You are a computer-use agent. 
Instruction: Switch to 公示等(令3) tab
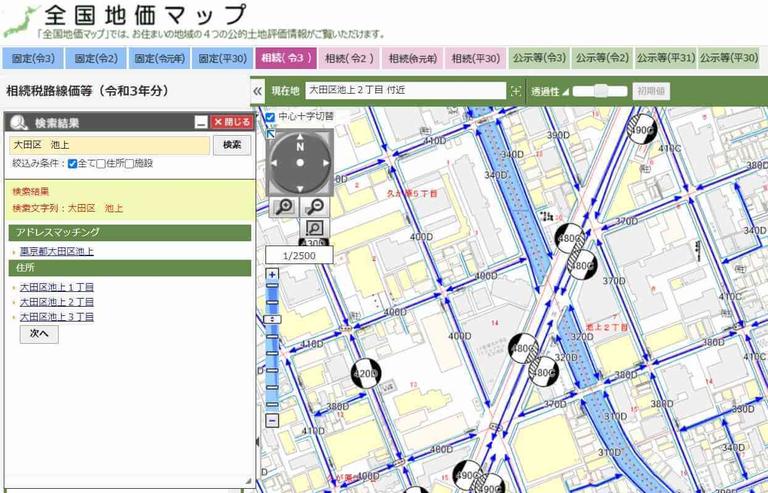coord(539,58)
